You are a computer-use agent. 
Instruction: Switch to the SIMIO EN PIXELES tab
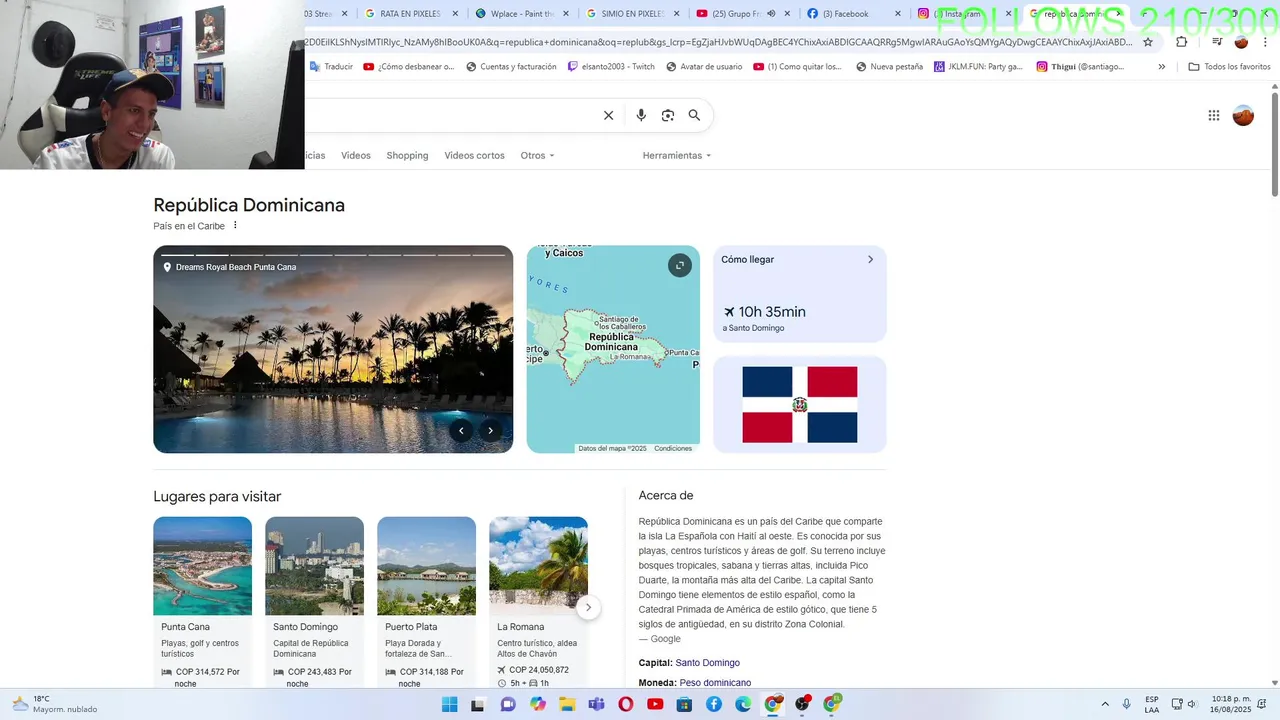(630, 14)
